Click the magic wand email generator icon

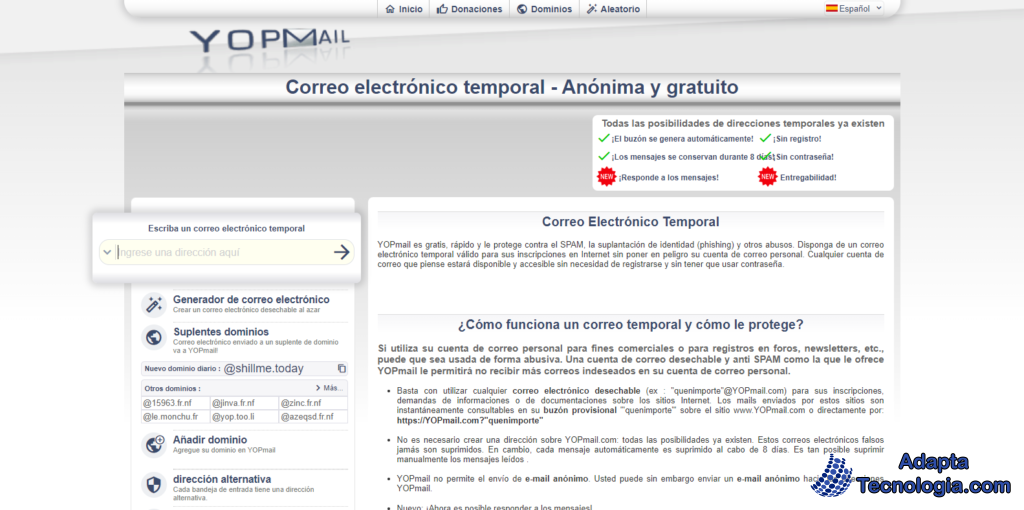pyautogui.click(x=154, y=304)
